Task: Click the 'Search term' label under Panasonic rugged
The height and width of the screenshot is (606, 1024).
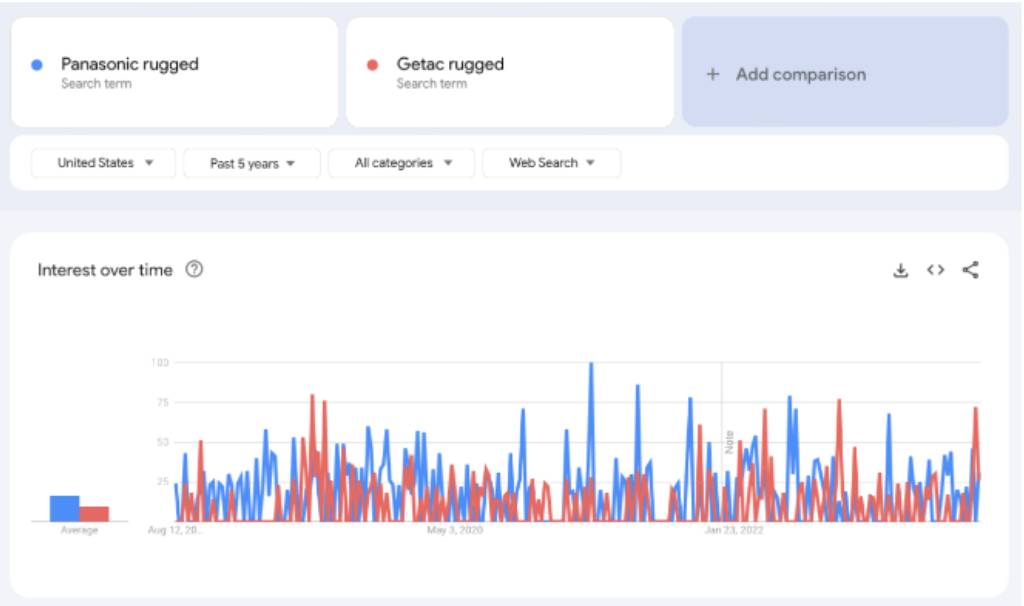Action: pyautogui.click(x=96, y=84)
